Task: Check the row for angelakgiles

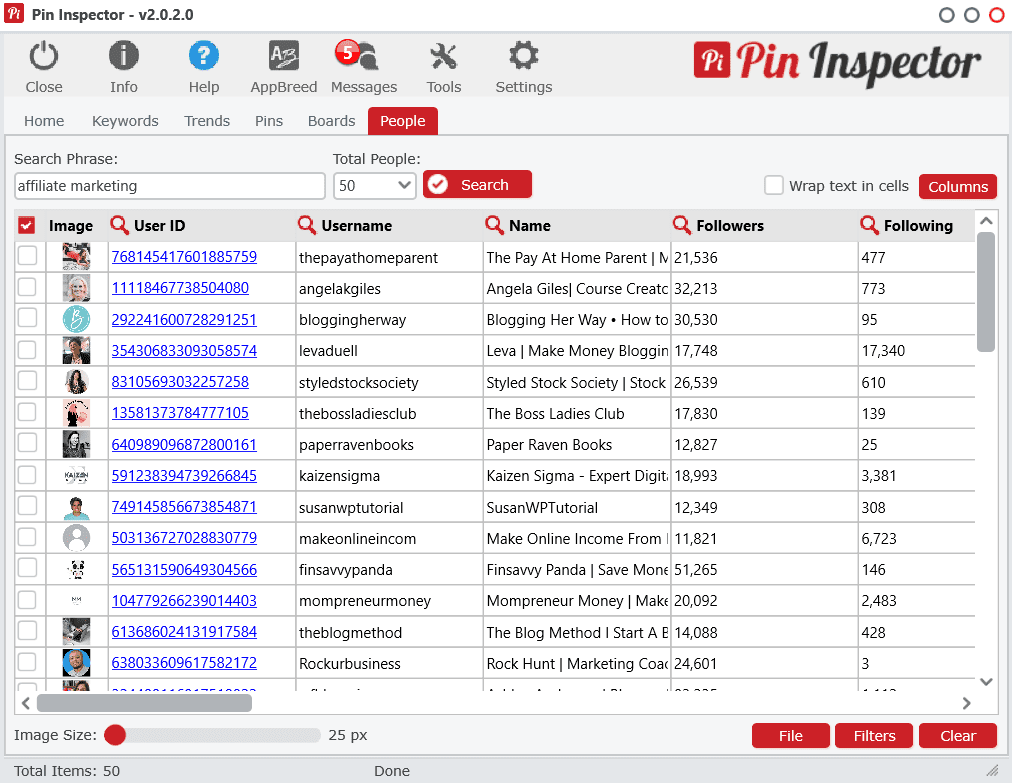Action: [x=27, y=288]
